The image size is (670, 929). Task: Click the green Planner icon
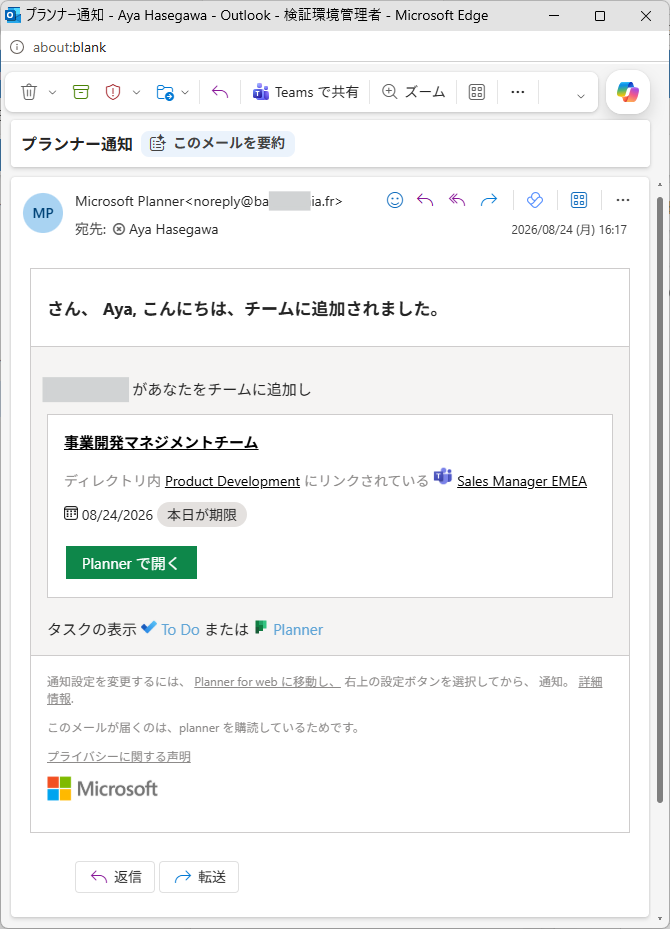261,627
